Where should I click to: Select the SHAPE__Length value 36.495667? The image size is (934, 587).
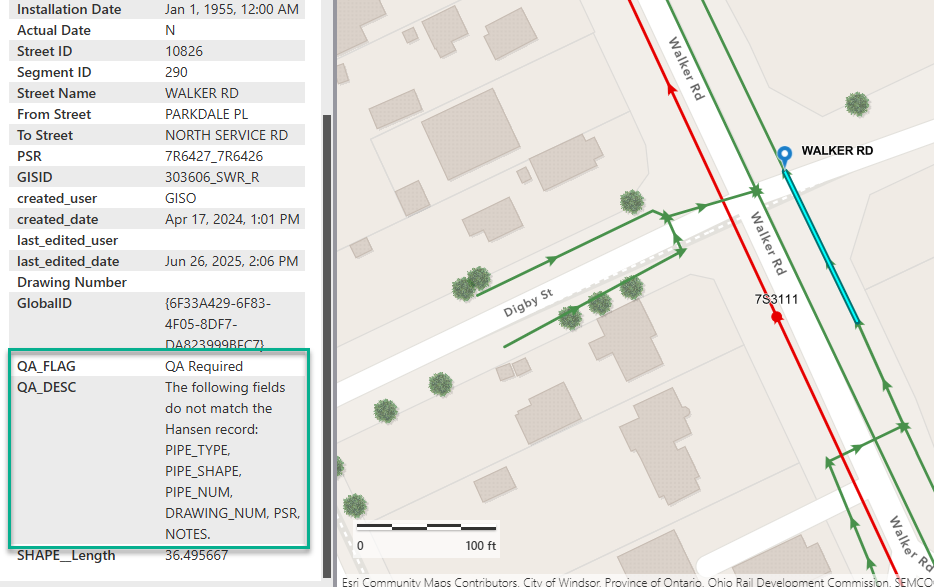pyautogui.click(x=196, y=555)
